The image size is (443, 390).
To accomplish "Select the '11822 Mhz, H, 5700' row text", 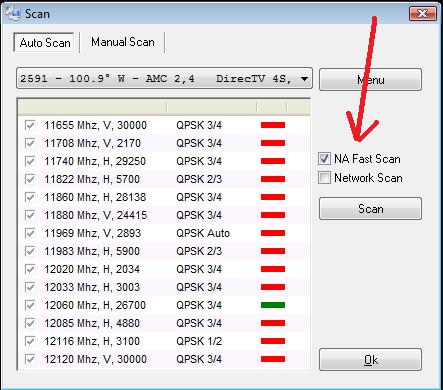I will click(x=92, y=179).
